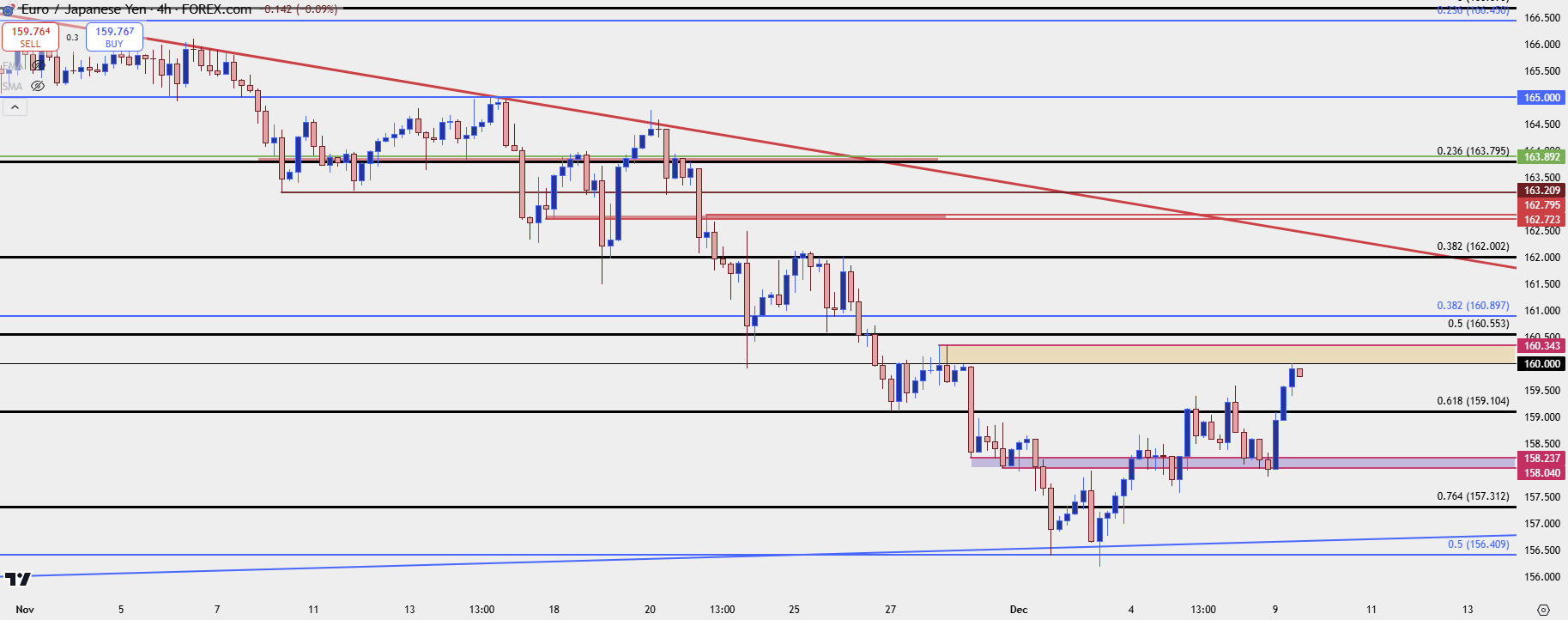Select the 163.209 dark red price label
Viewport: 1568px width, 620px height.
(1541, 191)
